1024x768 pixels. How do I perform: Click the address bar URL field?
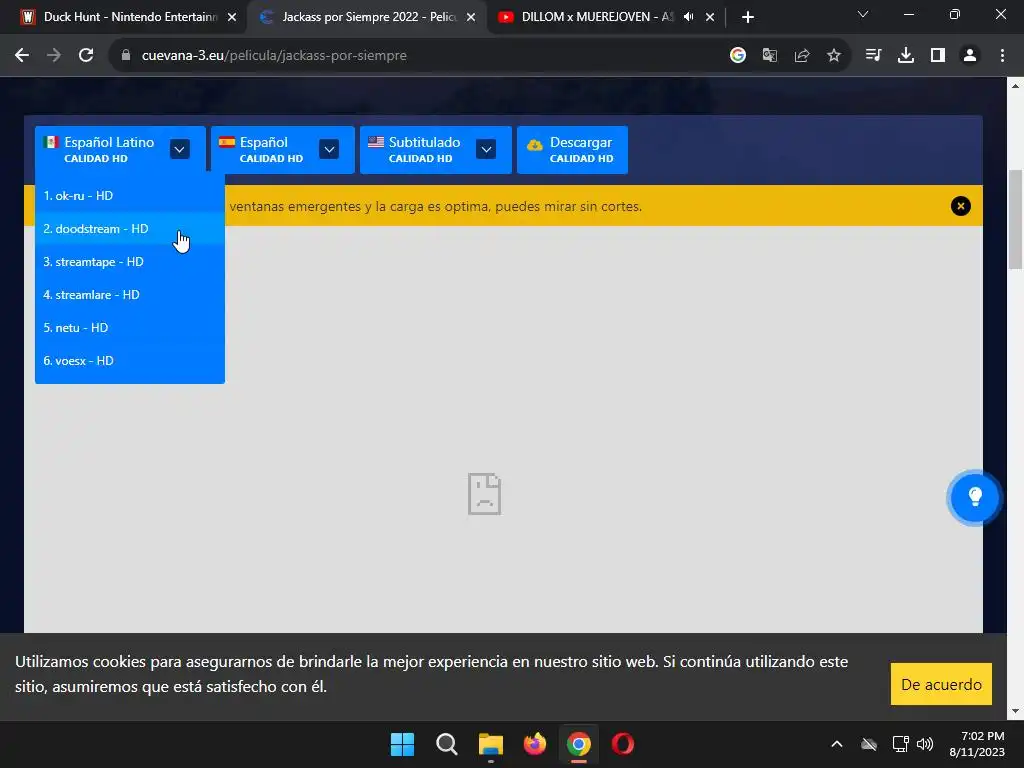click(418, 56)
